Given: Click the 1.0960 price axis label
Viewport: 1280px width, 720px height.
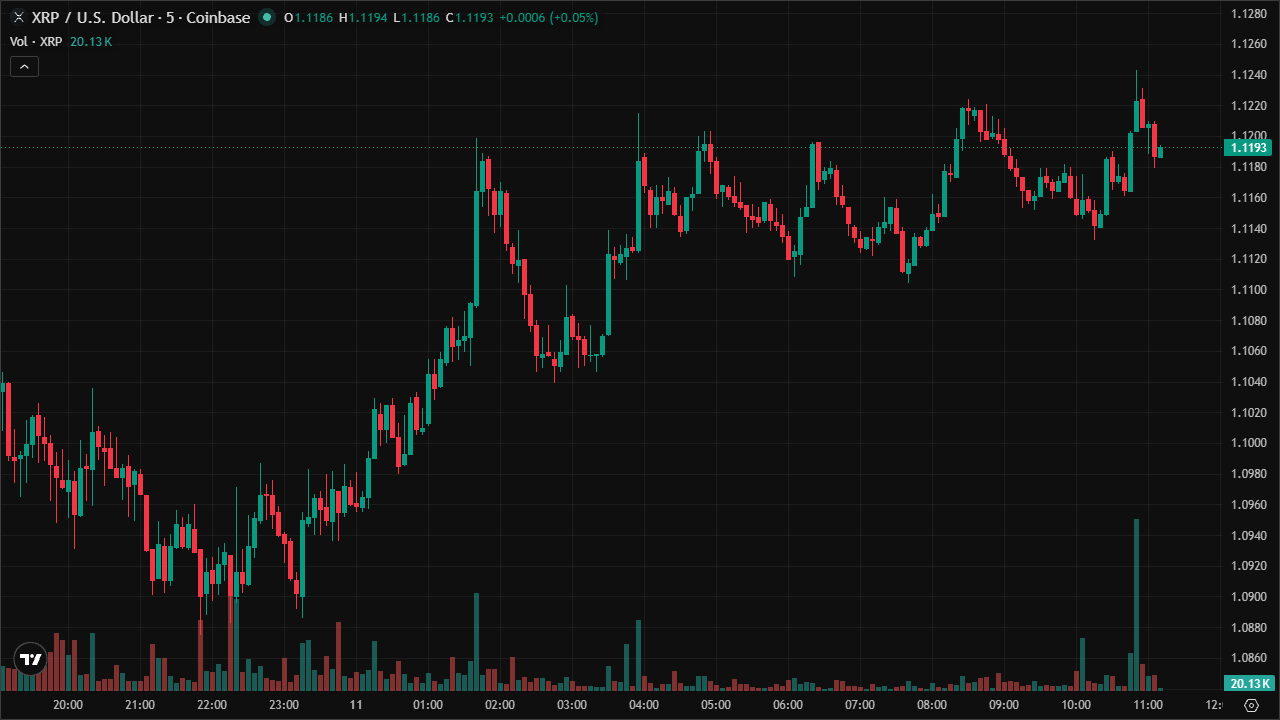Looking at the screenshot, I should 1249,505.
